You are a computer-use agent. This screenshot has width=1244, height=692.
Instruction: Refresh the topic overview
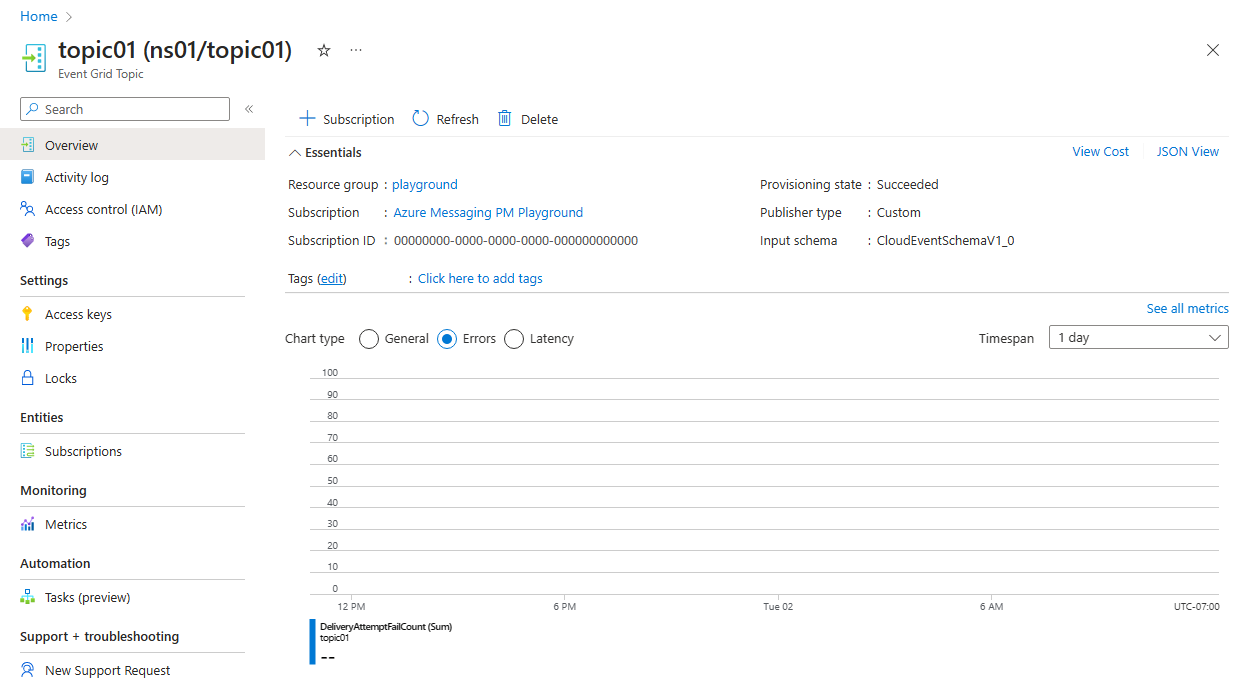(444, 118)
